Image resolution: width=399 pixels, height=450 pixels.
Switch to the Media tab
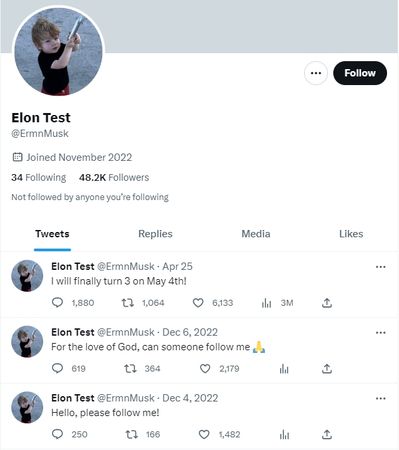coord(256,234)
